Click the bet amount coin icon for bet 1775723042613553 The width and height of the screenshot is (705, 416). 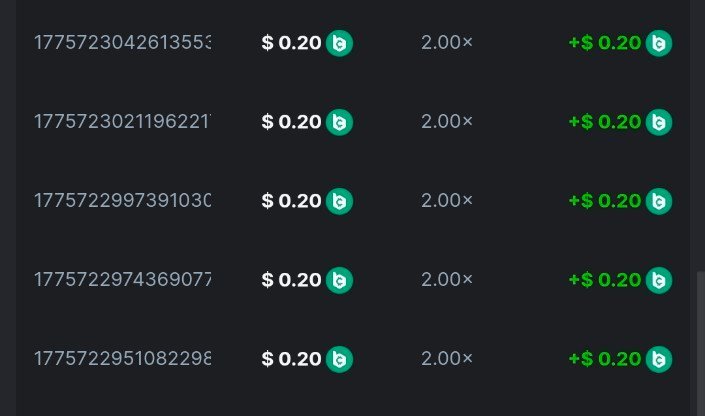(339, 43)
